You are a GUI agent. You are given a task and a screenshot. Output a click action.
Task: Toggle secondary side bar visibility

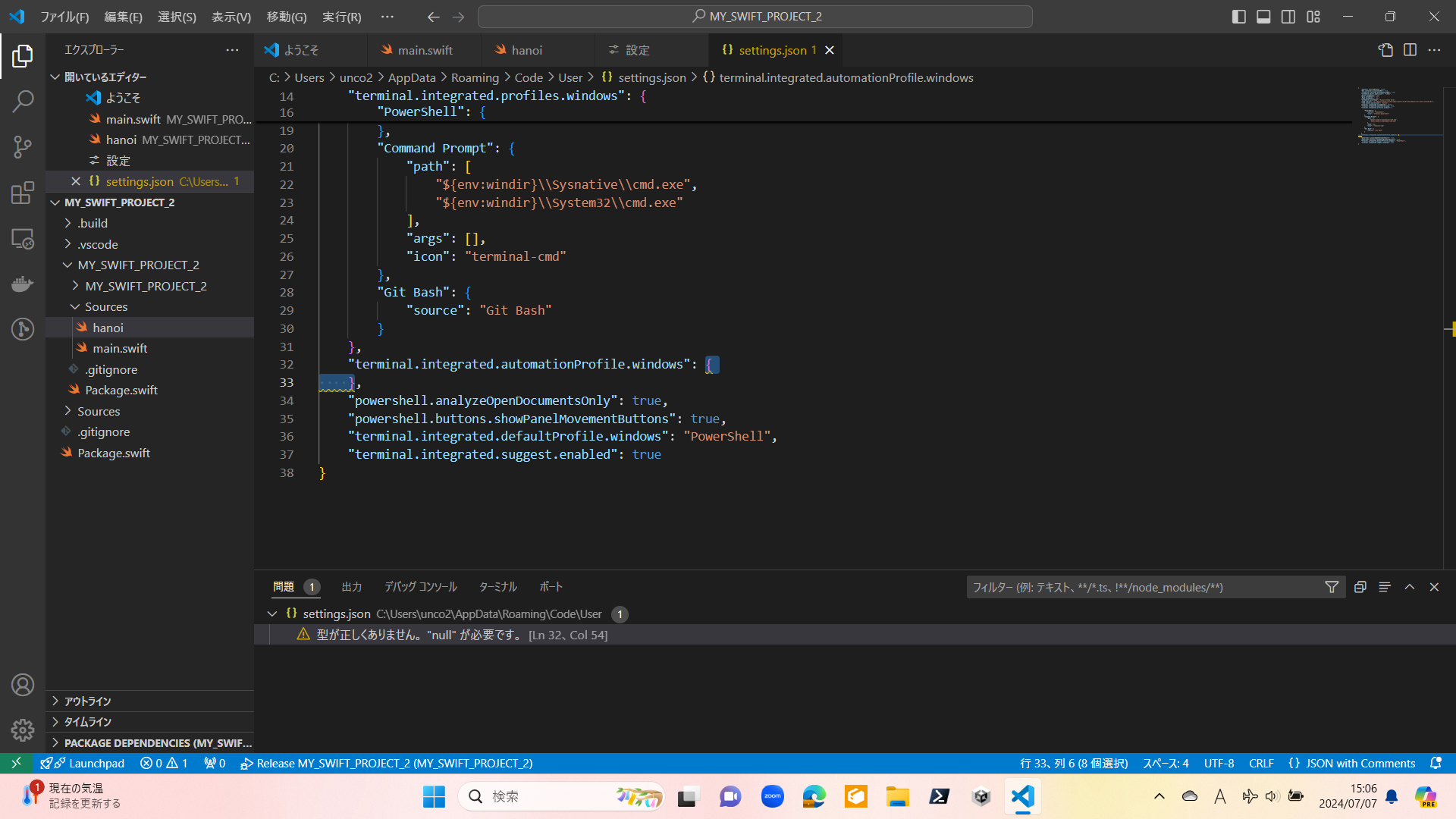point(1288,17)
